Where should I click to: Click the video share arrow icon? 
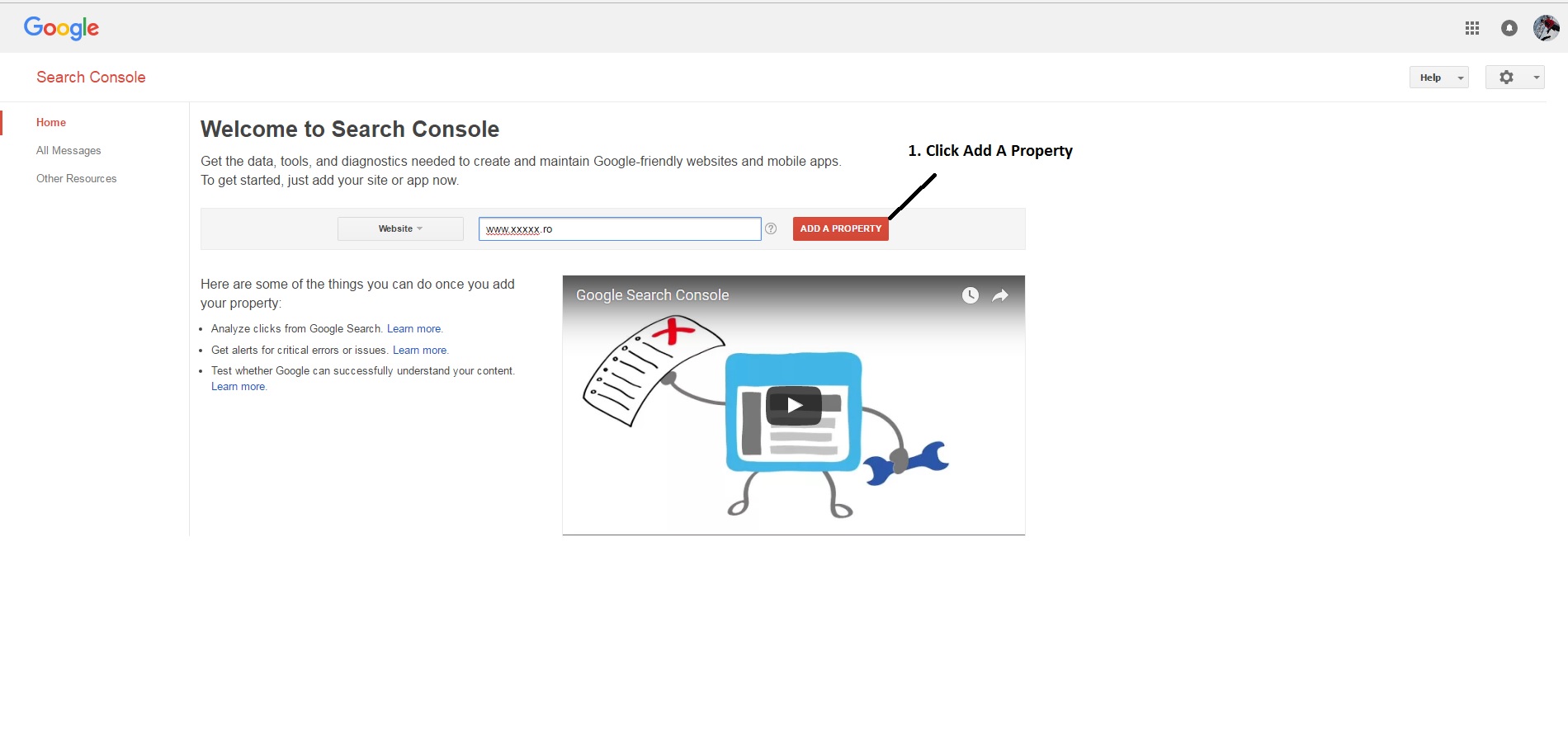point(1000,295)
